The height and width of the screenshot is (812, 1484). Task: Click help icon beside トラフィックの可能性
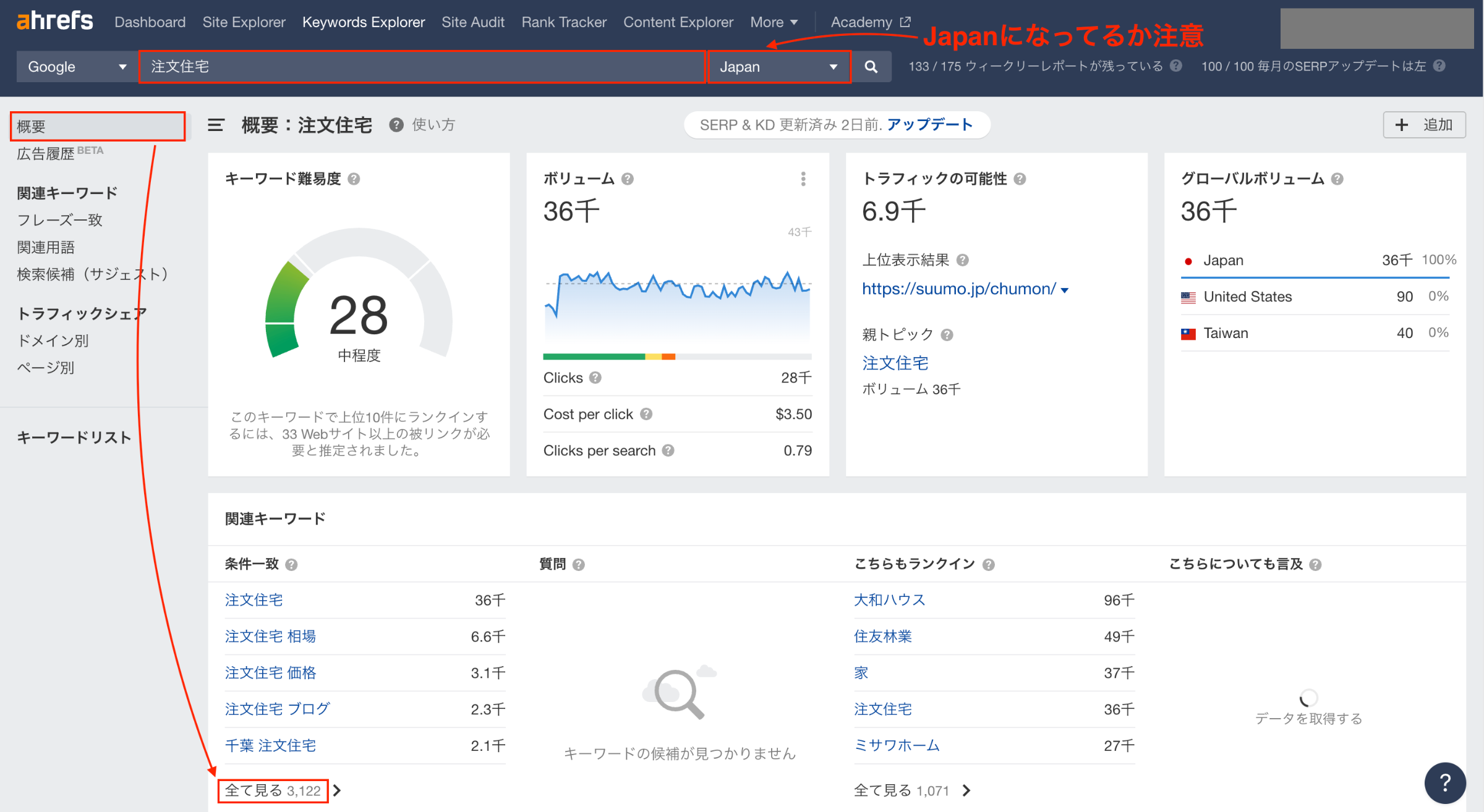coord(1020,179)
